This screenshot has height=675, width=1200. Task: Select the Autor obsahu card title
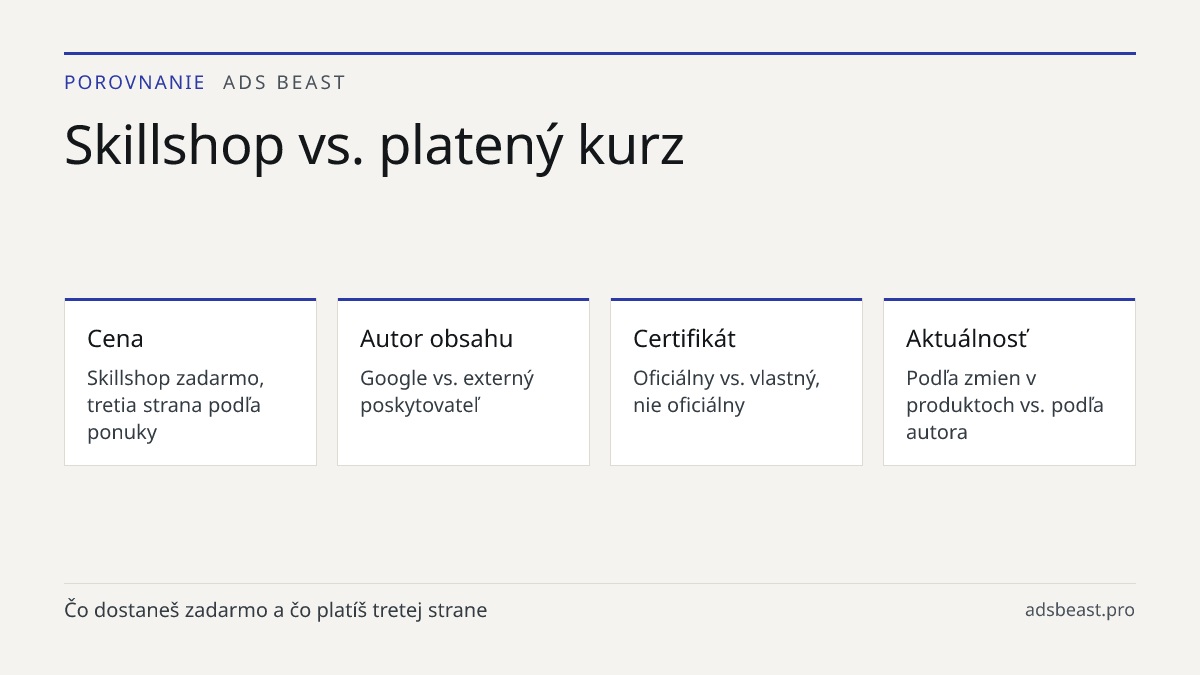(x=436, y=339)
